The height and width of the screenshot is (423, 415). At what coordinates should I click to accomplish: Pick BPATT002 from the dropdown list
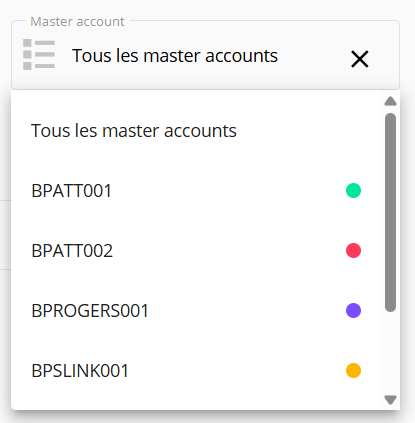pyautogui.click(x=196, y=250)
